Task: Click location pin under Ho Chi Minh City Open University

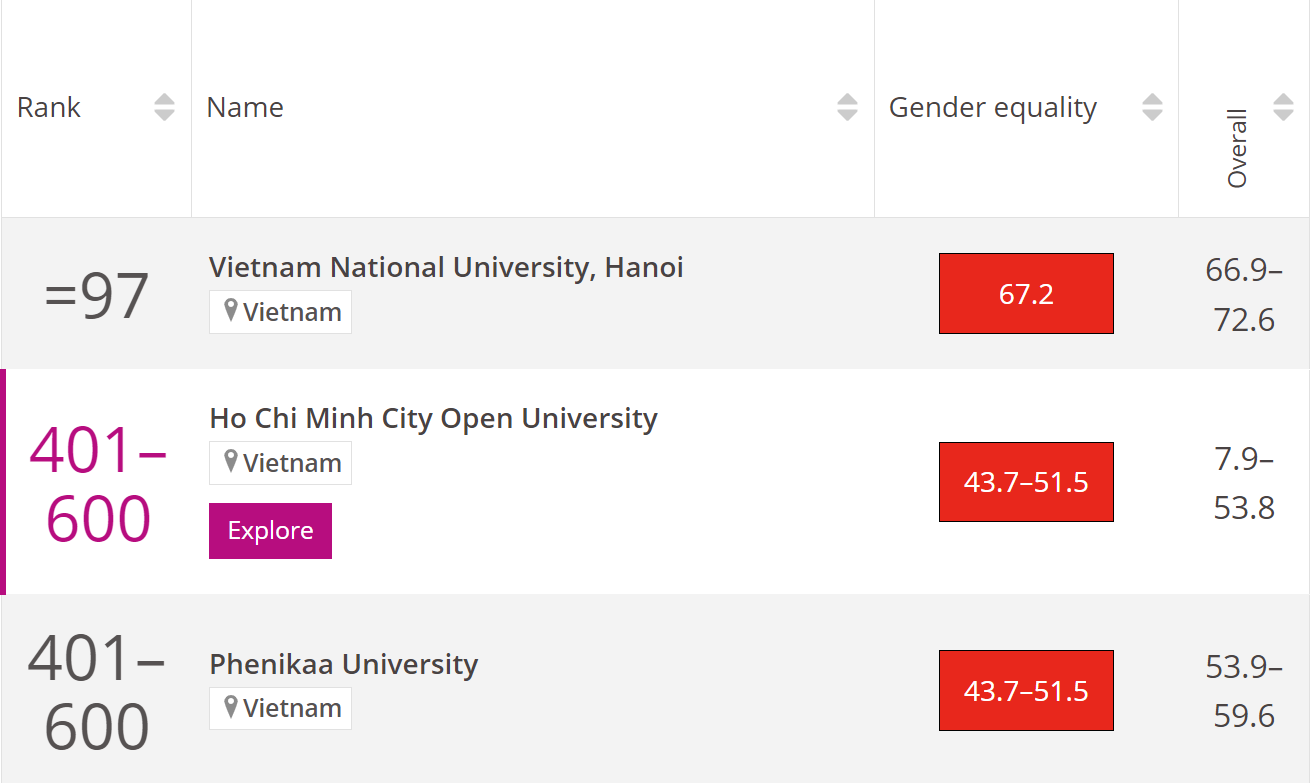Action: (x=231, y=462)
